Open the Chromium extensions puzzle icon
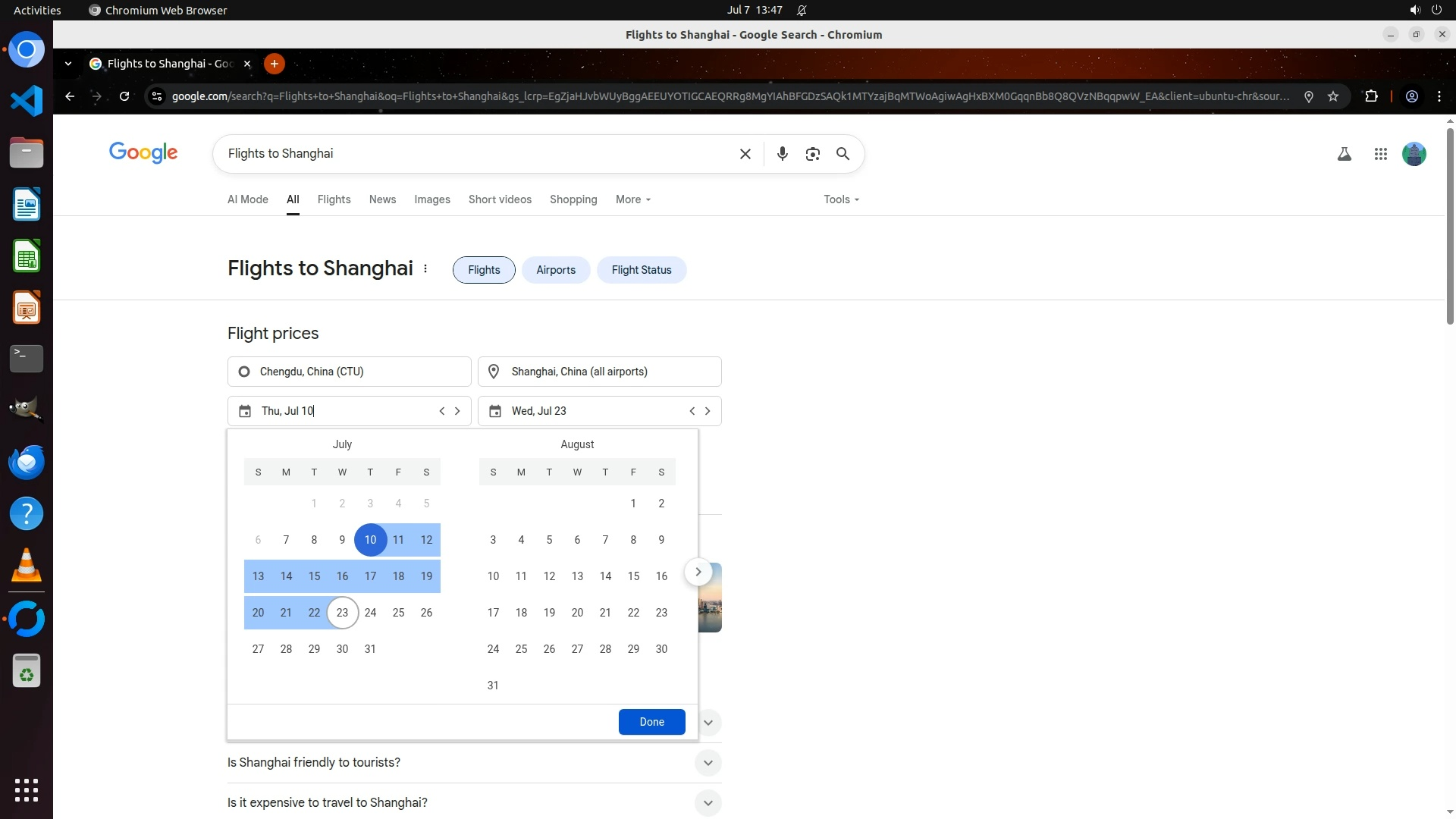Screen dimensions: 1456x819 [1371, 96]
